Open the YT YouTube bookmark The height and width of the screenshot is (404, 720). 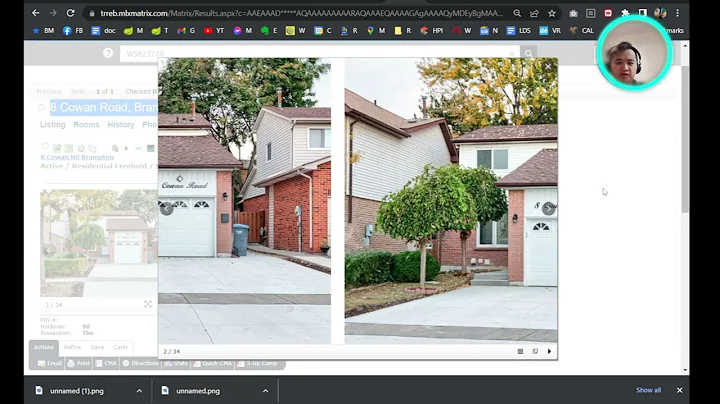[214, 31]
